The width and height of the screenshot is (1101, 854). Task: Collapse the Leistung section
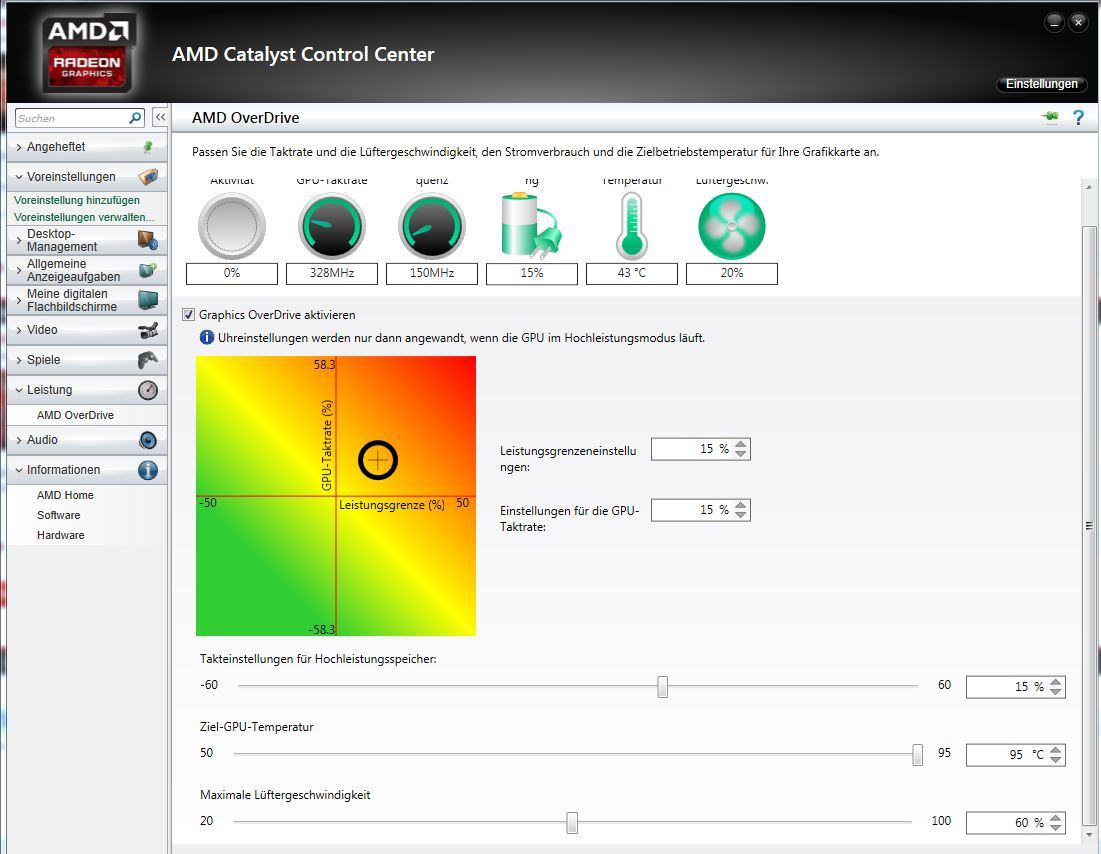pos(19,390)
